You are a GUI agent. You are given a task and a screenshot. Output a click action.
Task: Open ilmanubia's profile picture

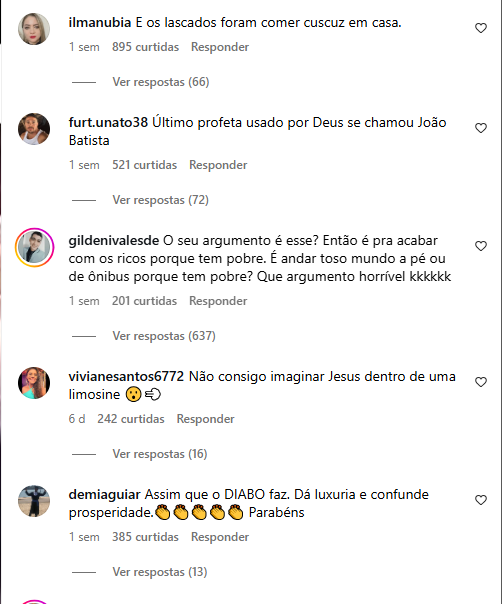34,29
